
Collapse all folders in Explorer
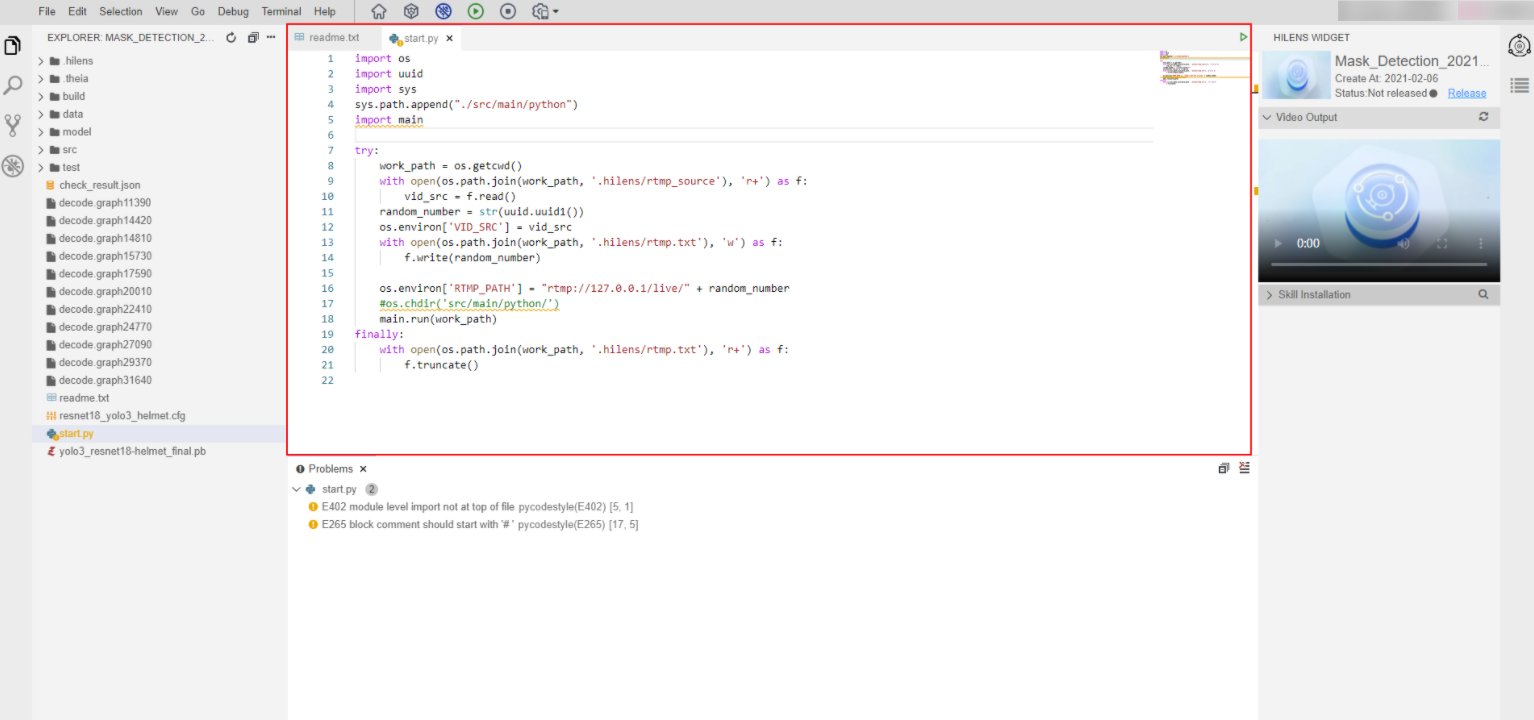pos(252,37)
